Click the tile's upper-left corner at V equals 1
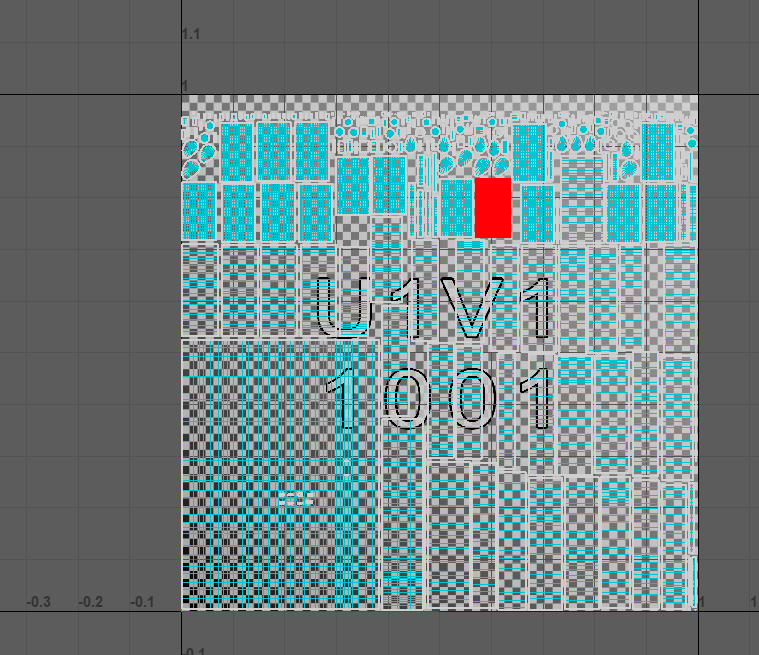This screenshot has height=655, width=759. (x=181, y=95)
